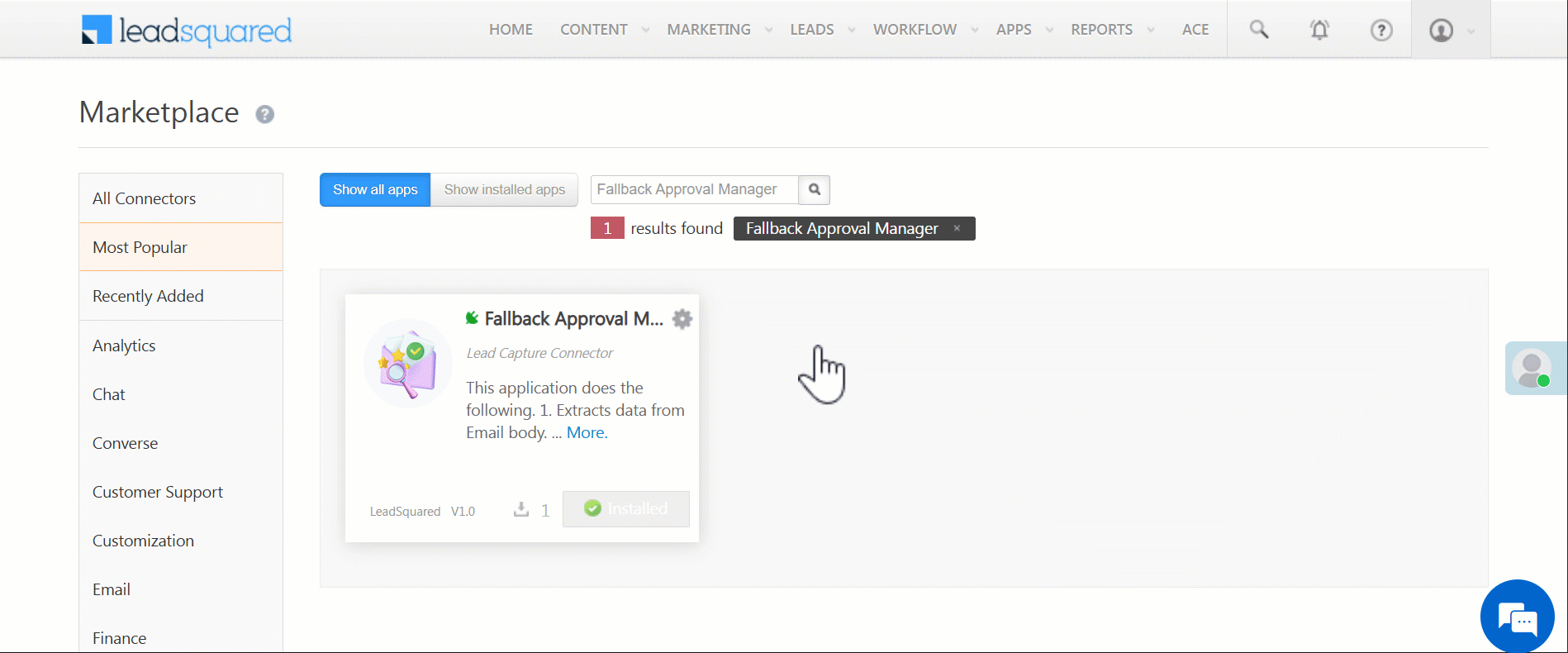Click the Lead Capture Connector label
1568x653 pixels.
tap(539, 353)
